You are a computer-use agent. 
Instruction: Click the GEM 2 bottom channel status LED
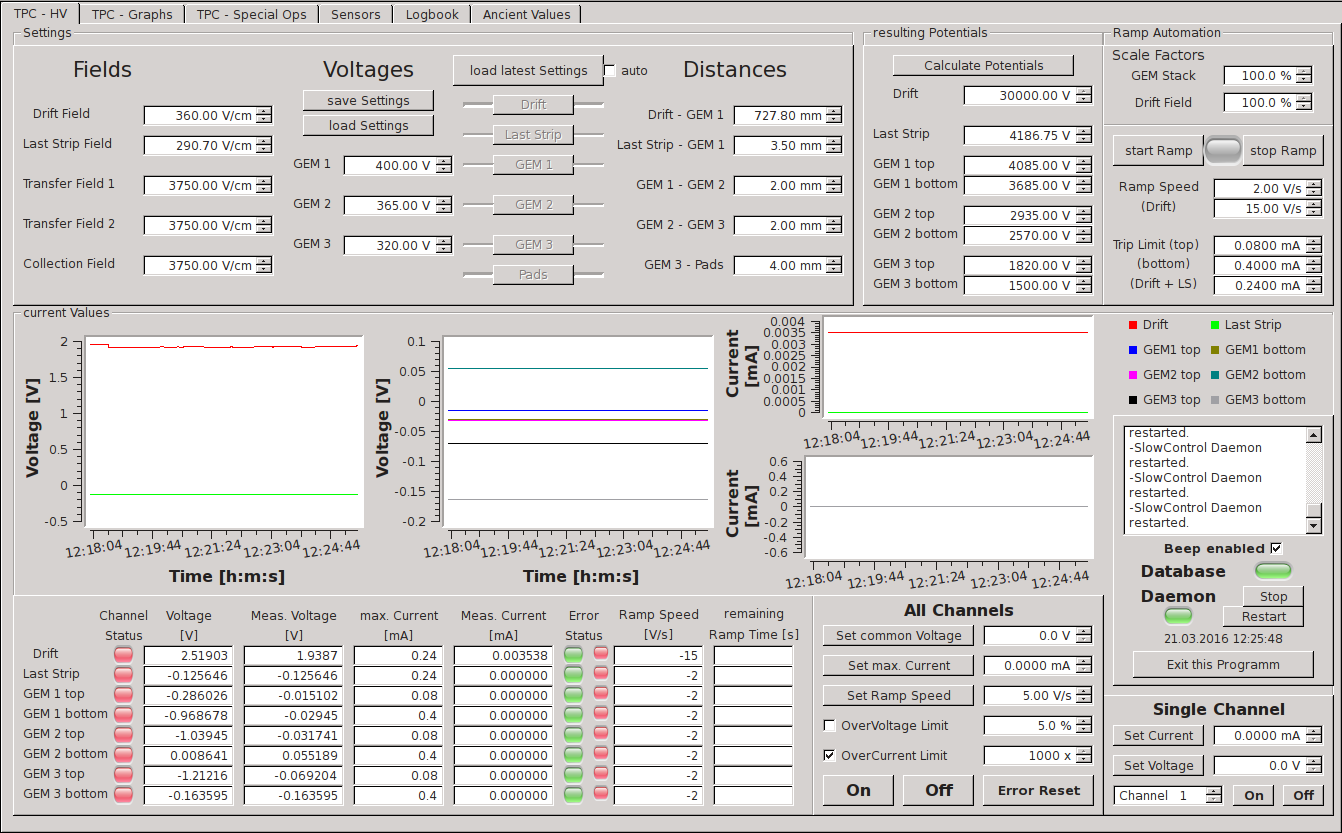tap(123, 755)
